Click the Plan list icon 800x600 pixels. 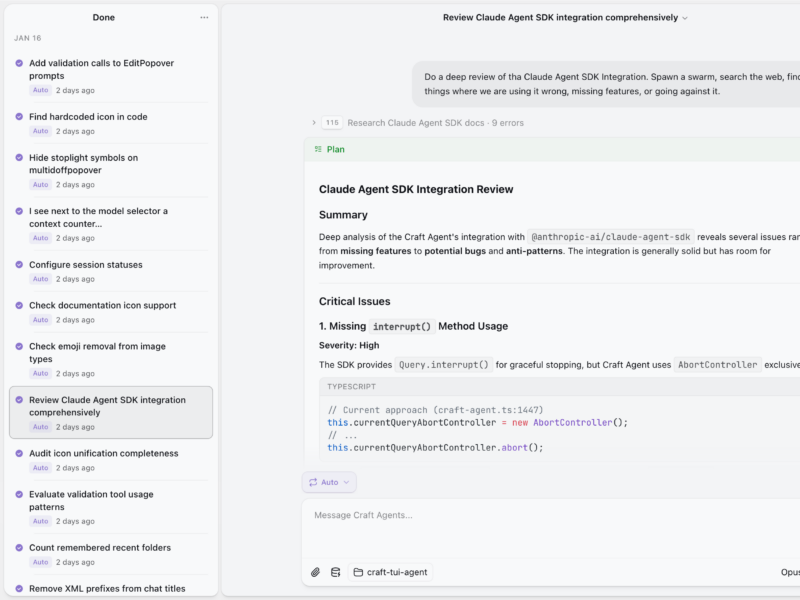318,149
